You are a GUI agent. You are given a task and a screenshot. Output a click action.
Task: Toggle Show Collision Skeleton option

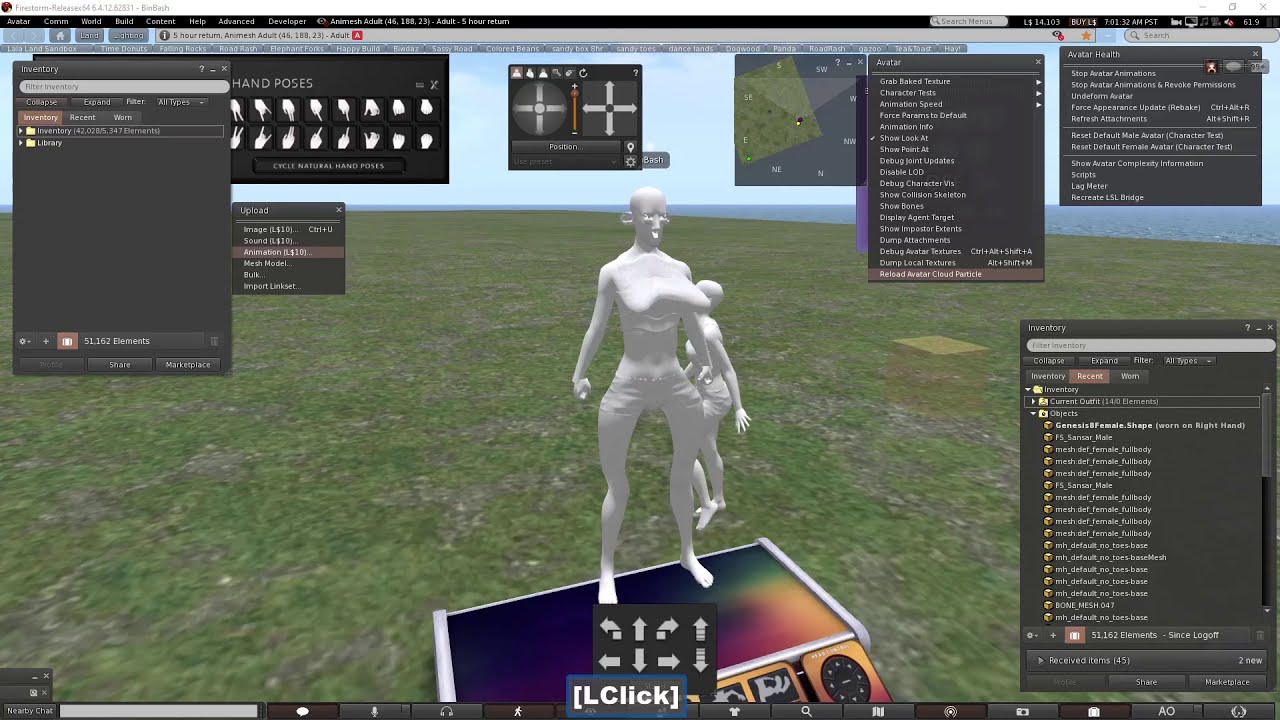[922, 195]
